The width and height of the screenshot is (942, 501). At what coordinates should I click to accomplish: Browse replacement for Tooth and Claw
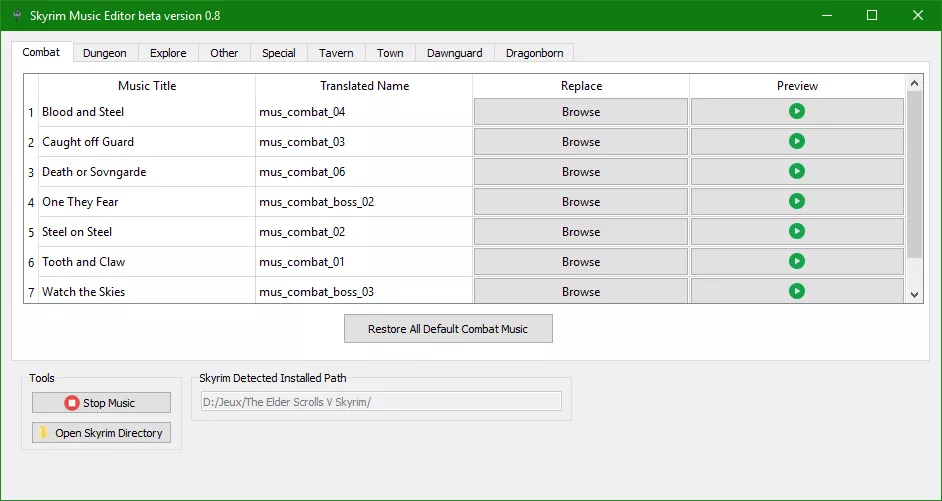[x=581, y=262]
